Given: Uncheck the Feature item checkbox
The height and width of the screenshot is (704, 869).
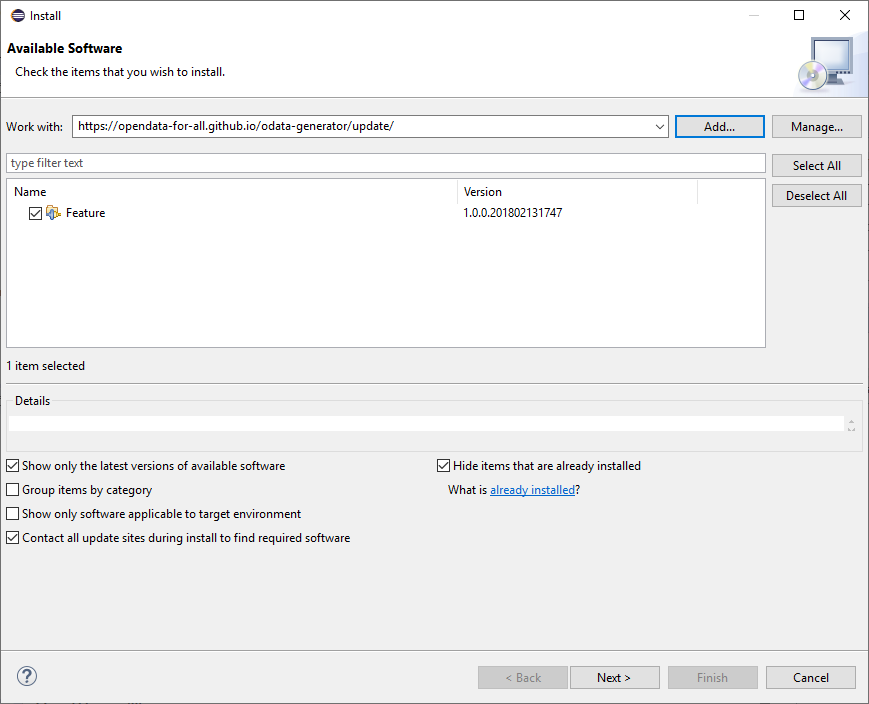Looking at the screenshot, I should tap(36, 213).
